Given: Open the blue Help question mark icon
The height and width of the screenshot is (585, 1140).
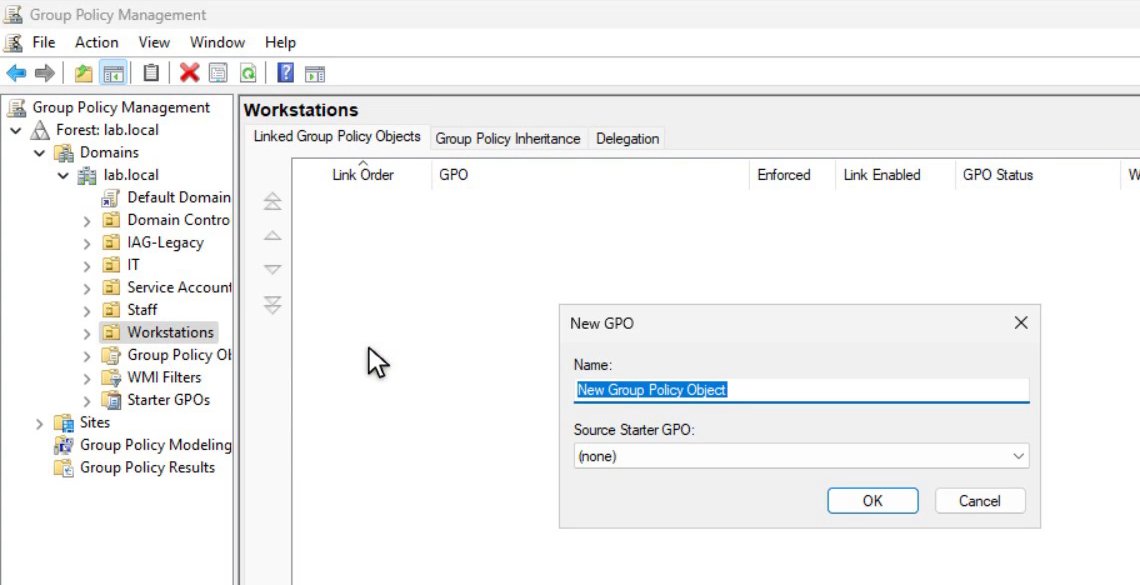Looking at the screenshot, I should coord(286,73).
